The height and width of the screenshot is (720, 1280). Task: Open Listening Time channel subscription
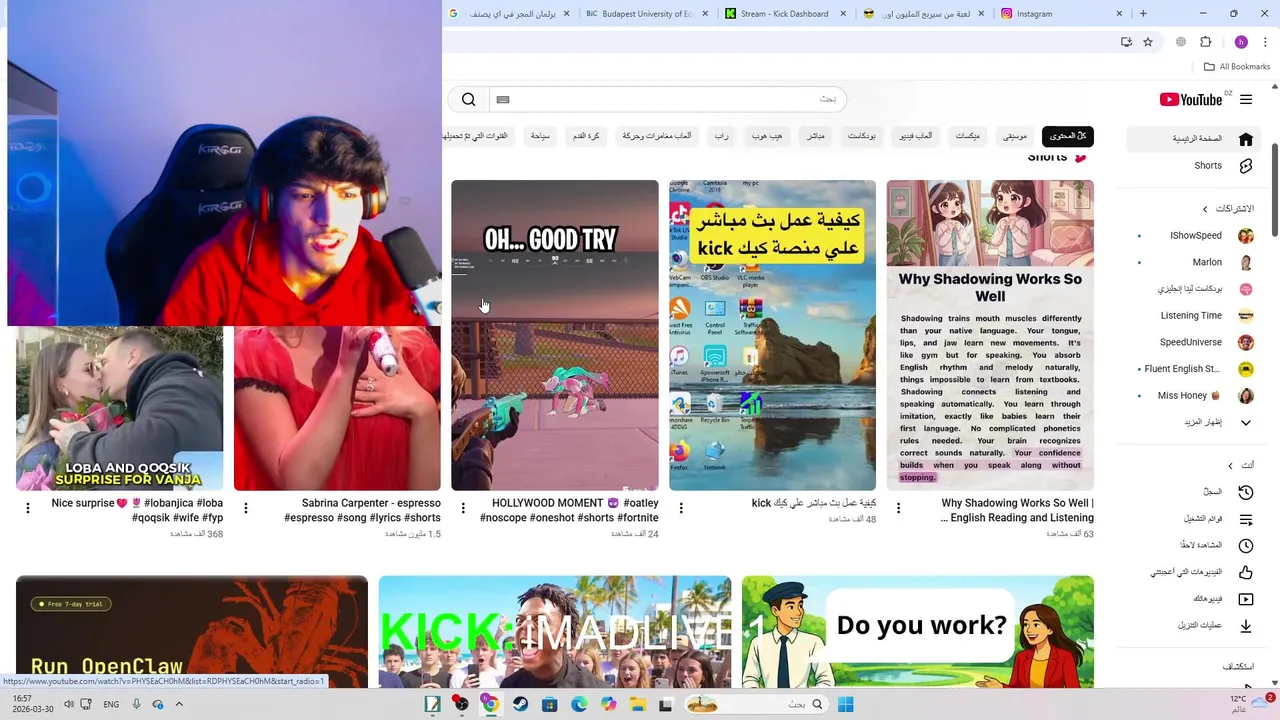pos(1190,316)
